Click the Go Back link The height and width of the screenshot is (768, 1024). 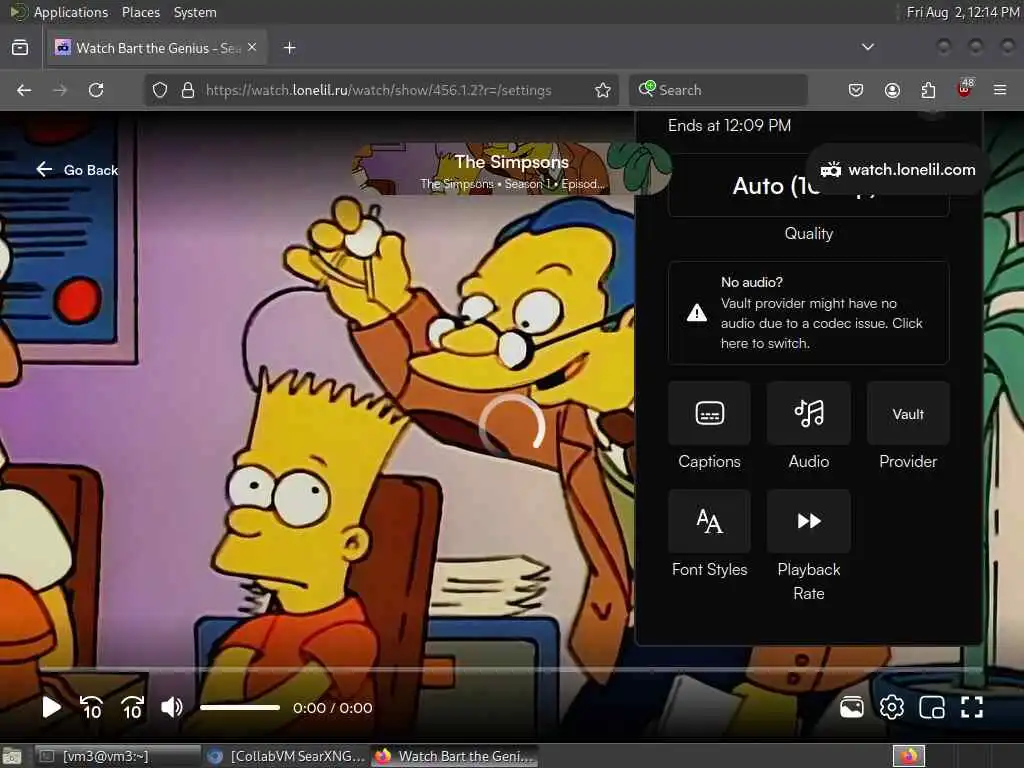point(78,170)
